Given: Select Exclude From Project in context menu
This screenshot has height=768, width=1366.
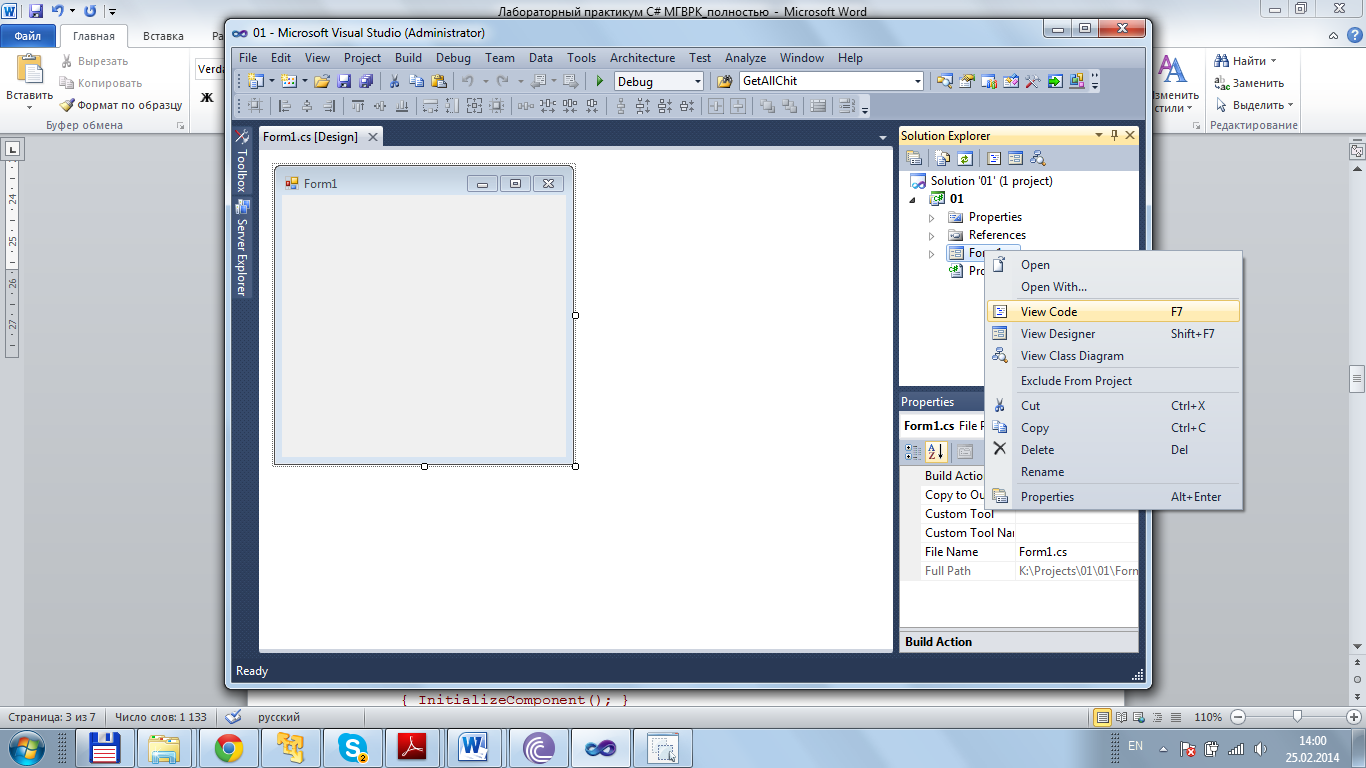Looking at the screenshot, I should coord(1114,381).
